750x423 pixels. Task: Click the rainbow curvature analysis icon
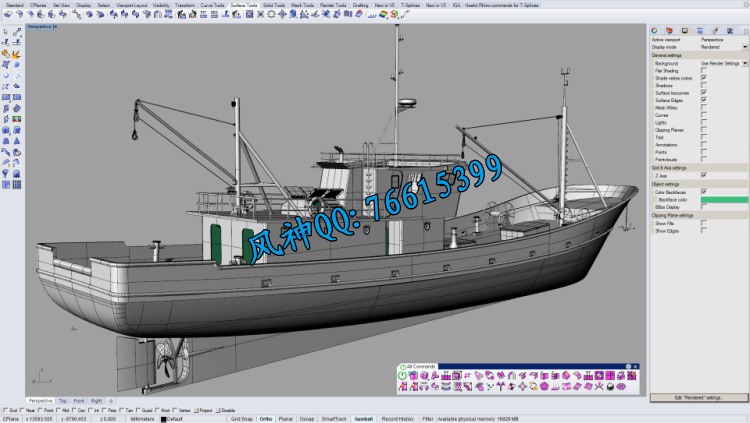click(x=383, y=15)
